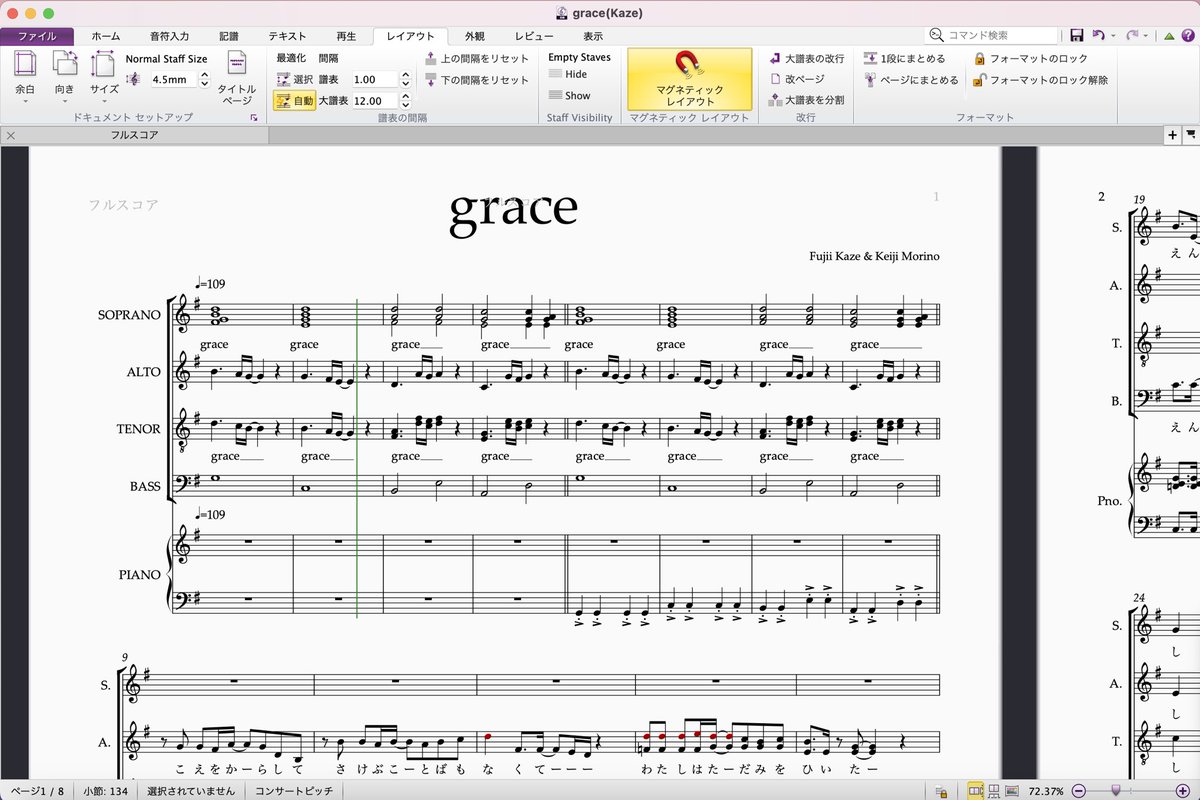Open new tab with plus button
The width and height of the screenshot is (1200, 800).
(x=1173, y=134)
